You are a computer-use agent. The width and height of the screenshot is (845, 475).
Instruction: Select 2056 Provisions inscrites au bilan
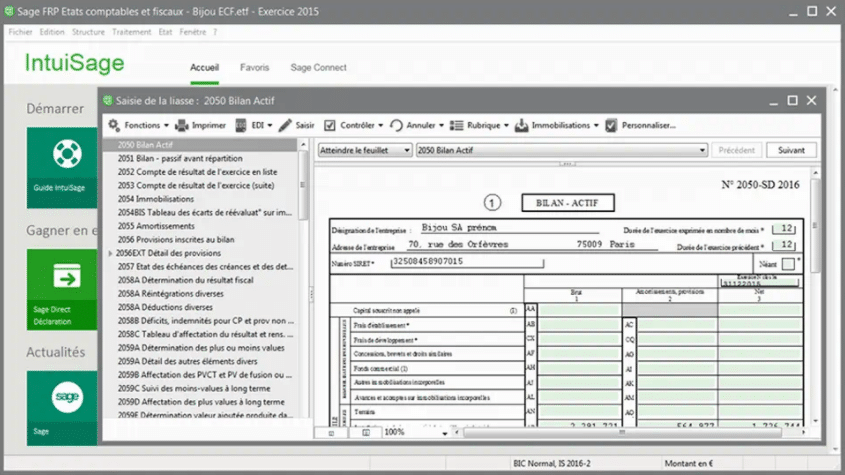[x=176, y=239]
